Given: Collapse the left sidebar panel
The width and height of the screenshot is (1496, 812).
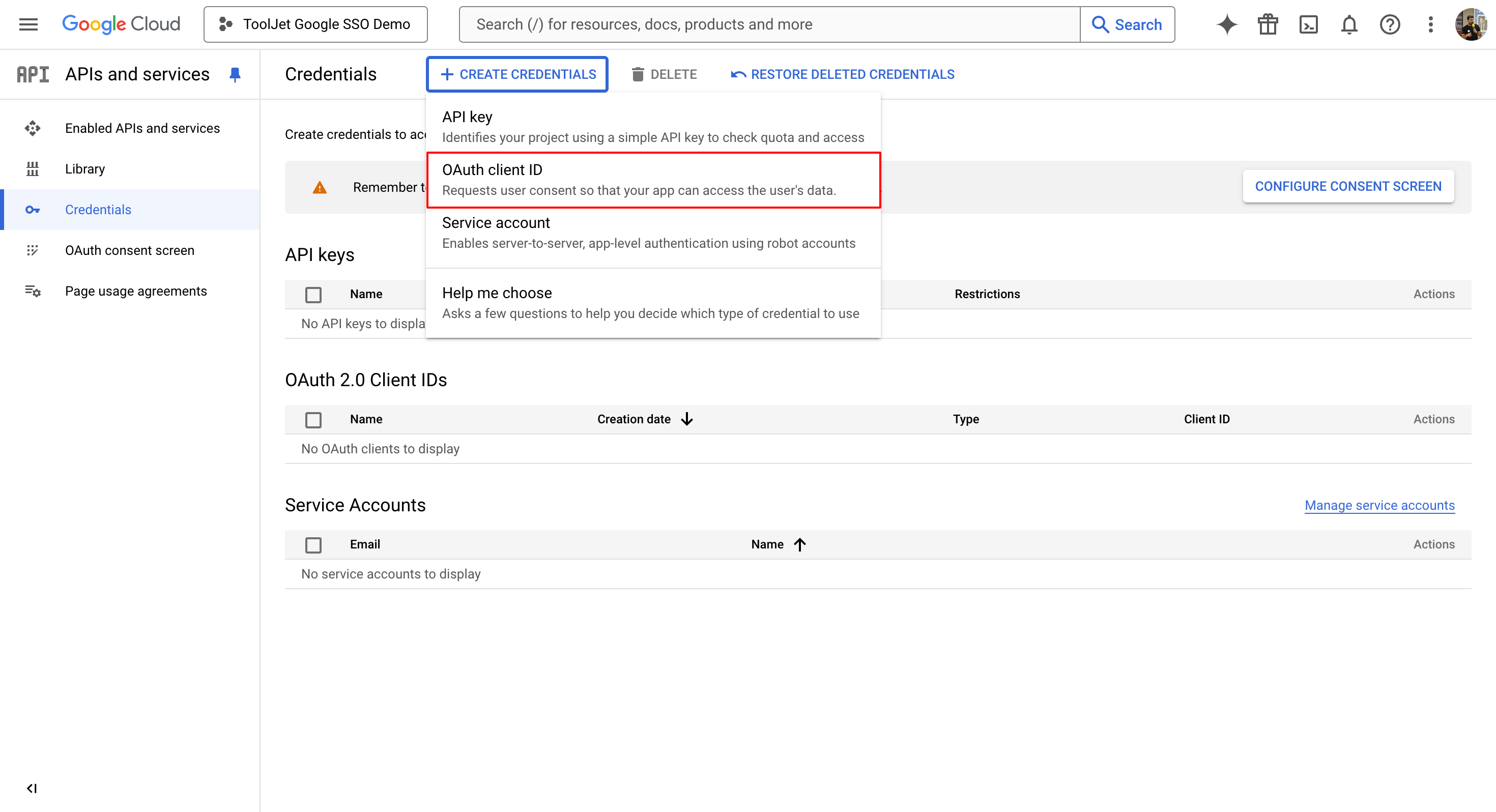Looking at the screenshot, I should pos(32,788).
